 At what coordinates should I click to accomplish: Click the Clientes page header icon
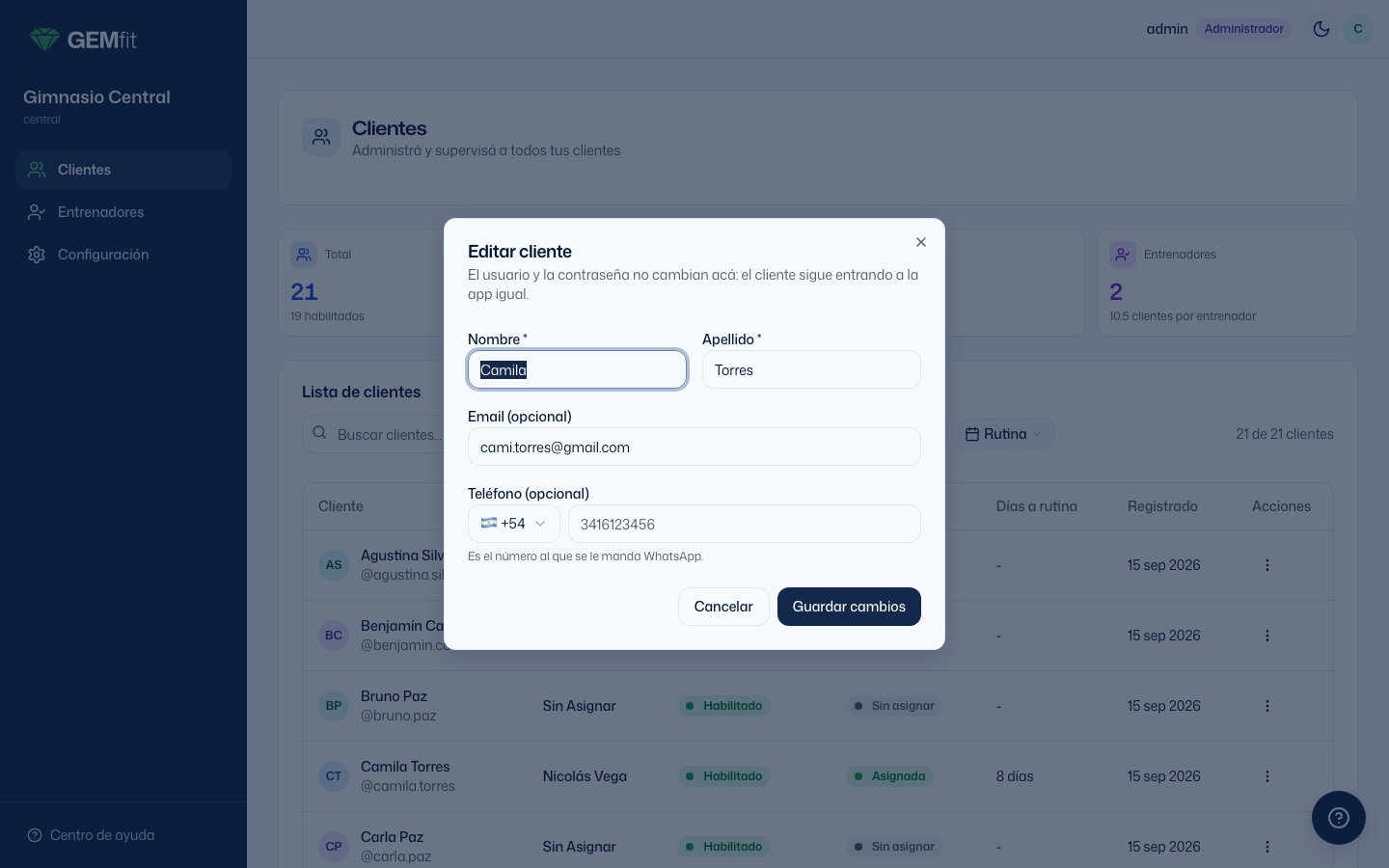[x=321, y=138]
